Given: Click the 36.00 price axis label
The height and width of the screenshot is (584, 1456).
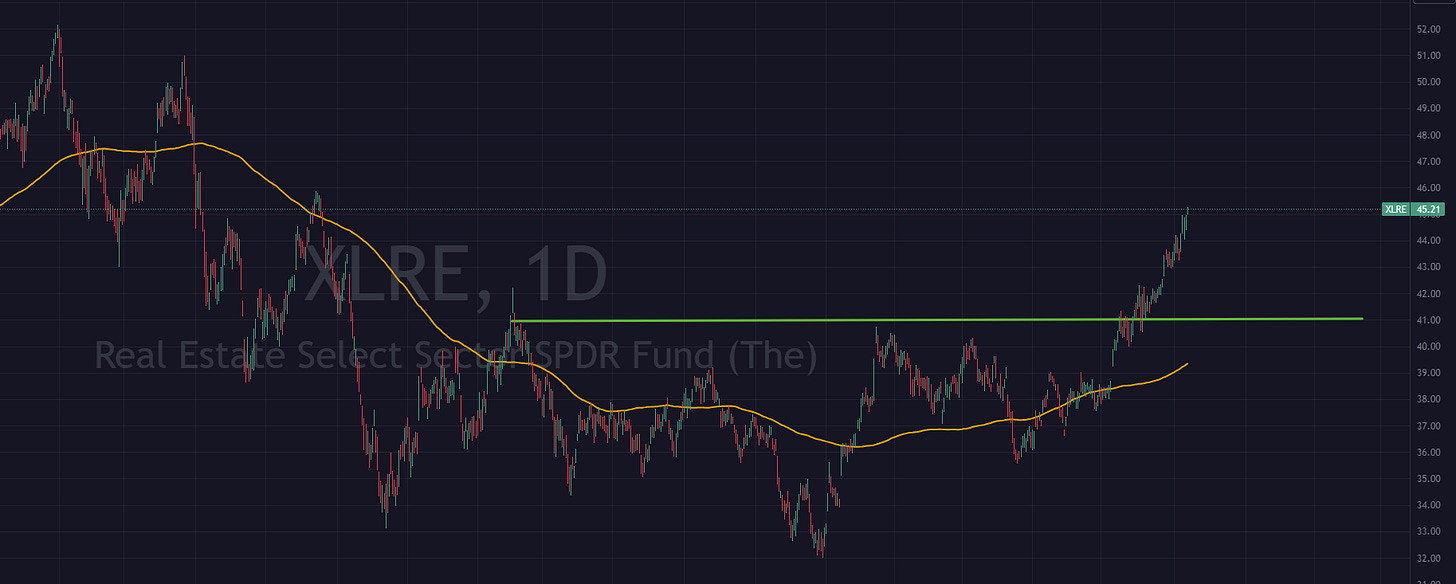Looking at the screenshot, I should click(x=1428, y=453).
